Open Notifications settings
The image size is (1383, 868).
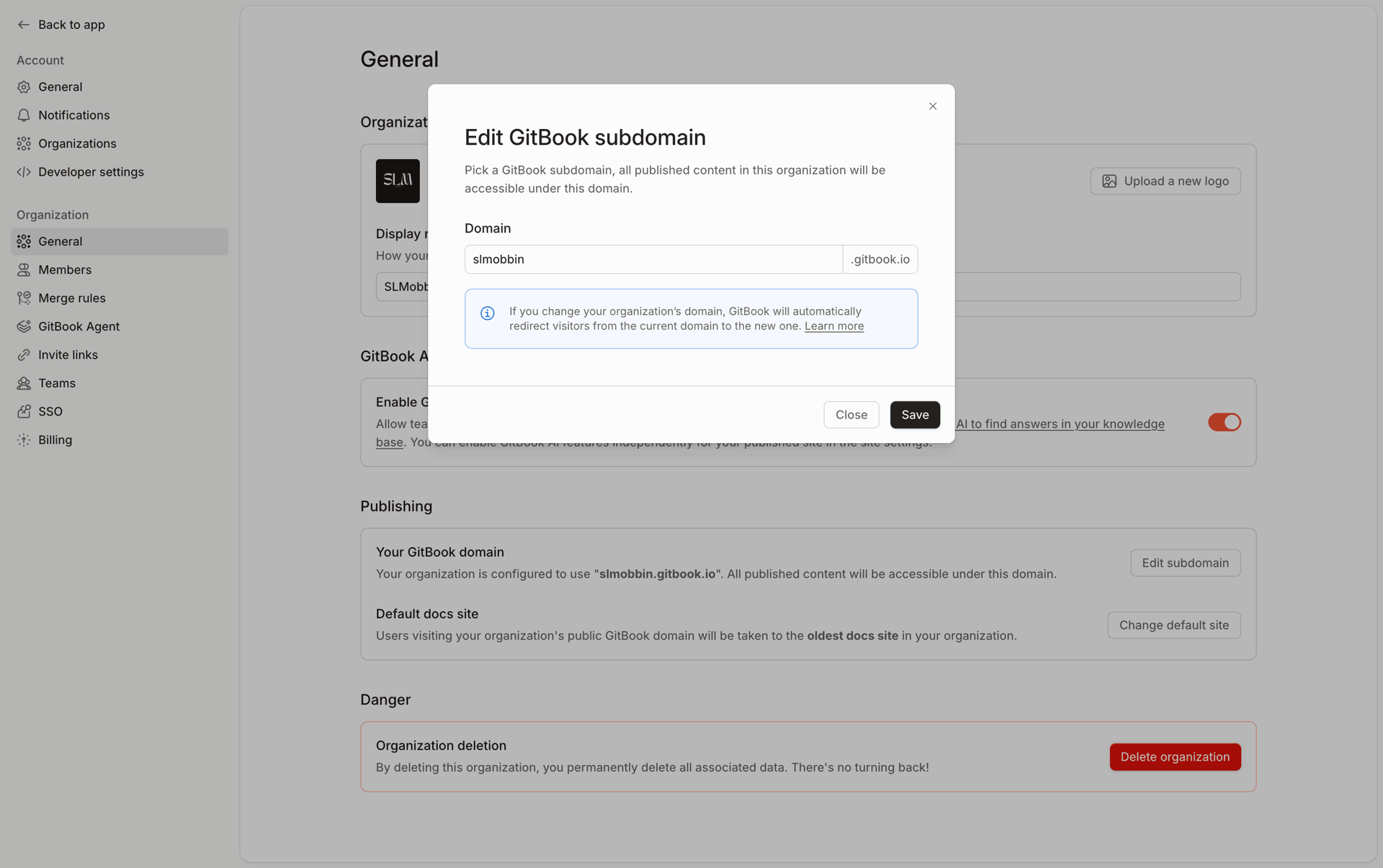point(120,115)
